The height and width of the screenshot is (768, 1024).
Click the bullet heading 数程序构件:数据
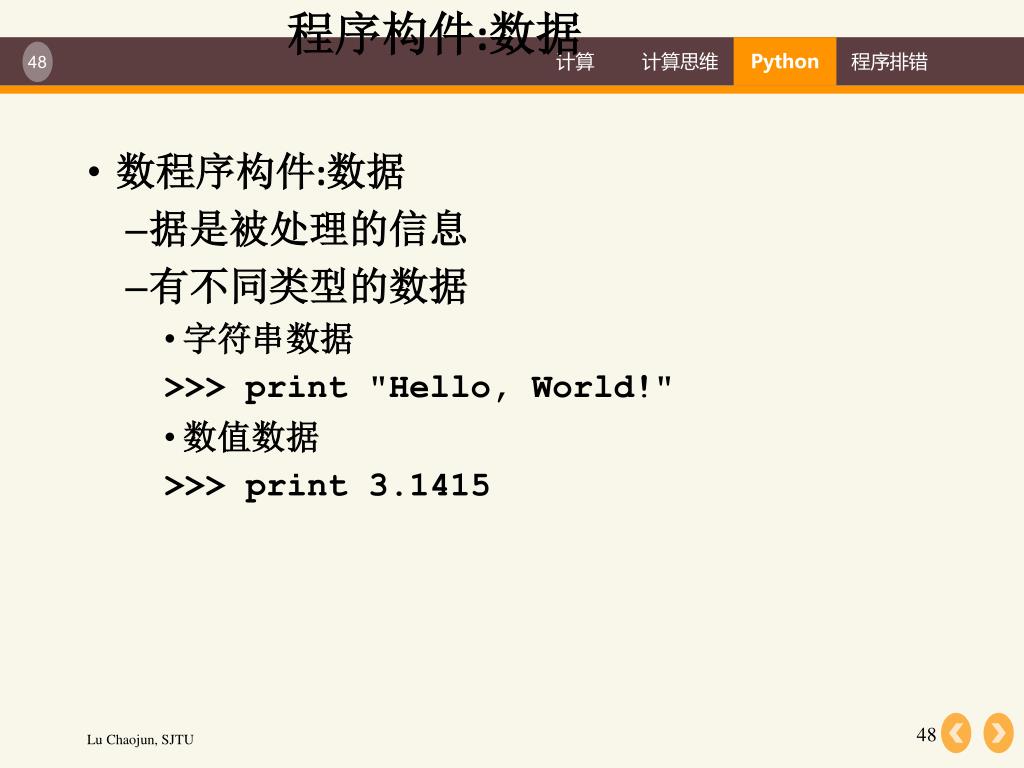coord(260,172)
